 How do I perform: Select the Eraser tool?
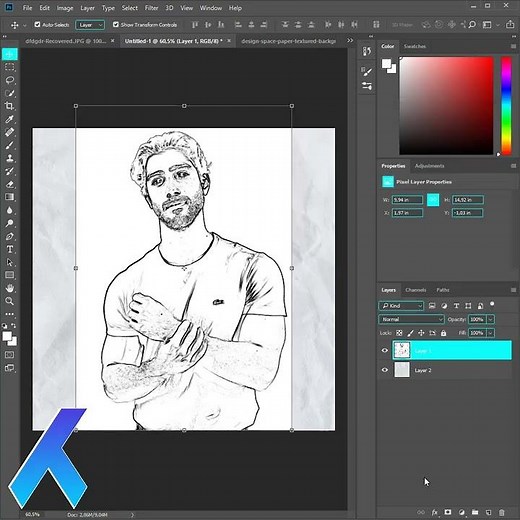coord(10,184)
